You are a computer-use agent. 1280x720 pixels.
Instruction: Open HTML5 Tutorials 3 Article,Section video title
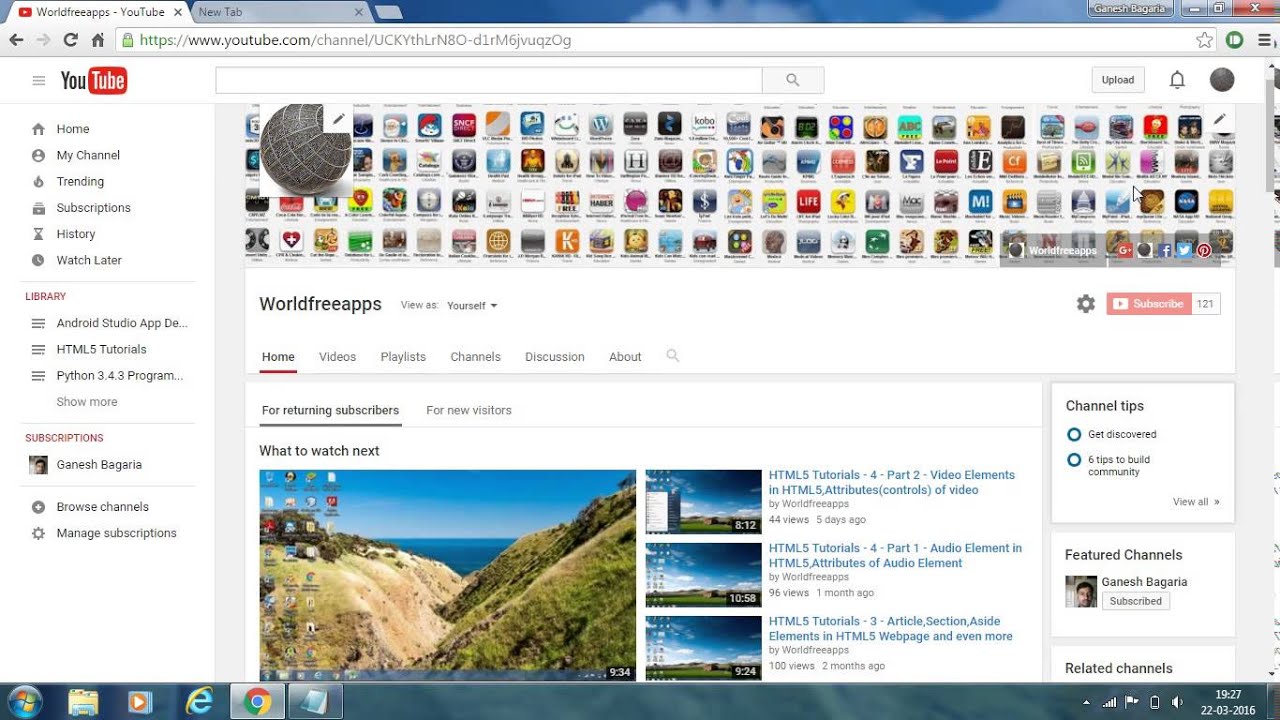click(x=891, y=628)
